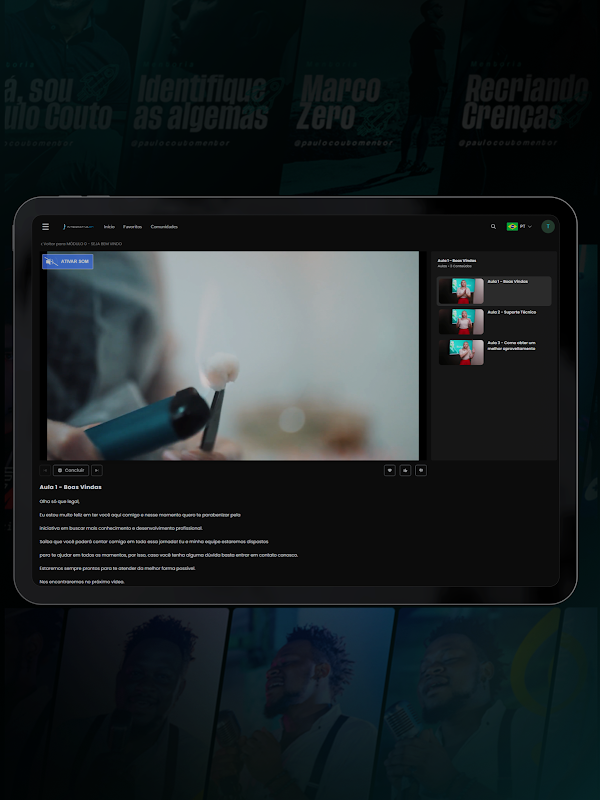Open the search magnifier icon

pyautogui.click(x=493, y=227)
